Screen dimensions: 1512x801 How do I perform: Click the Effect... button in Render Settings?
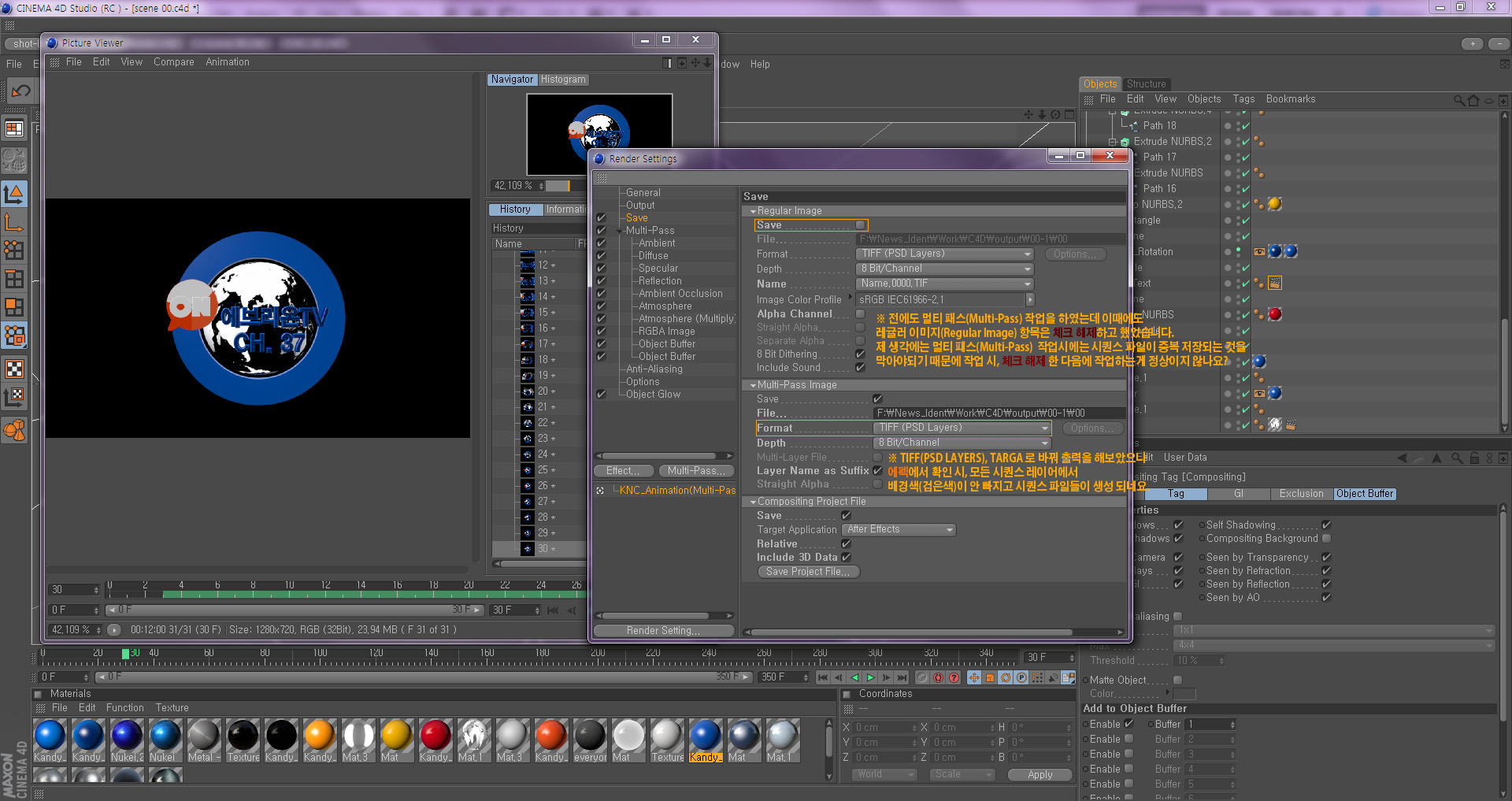[623, 471]
